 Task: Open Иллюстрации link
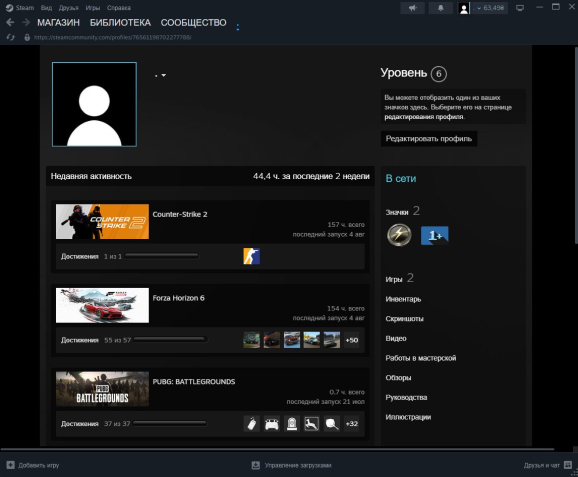click(408, 417)
